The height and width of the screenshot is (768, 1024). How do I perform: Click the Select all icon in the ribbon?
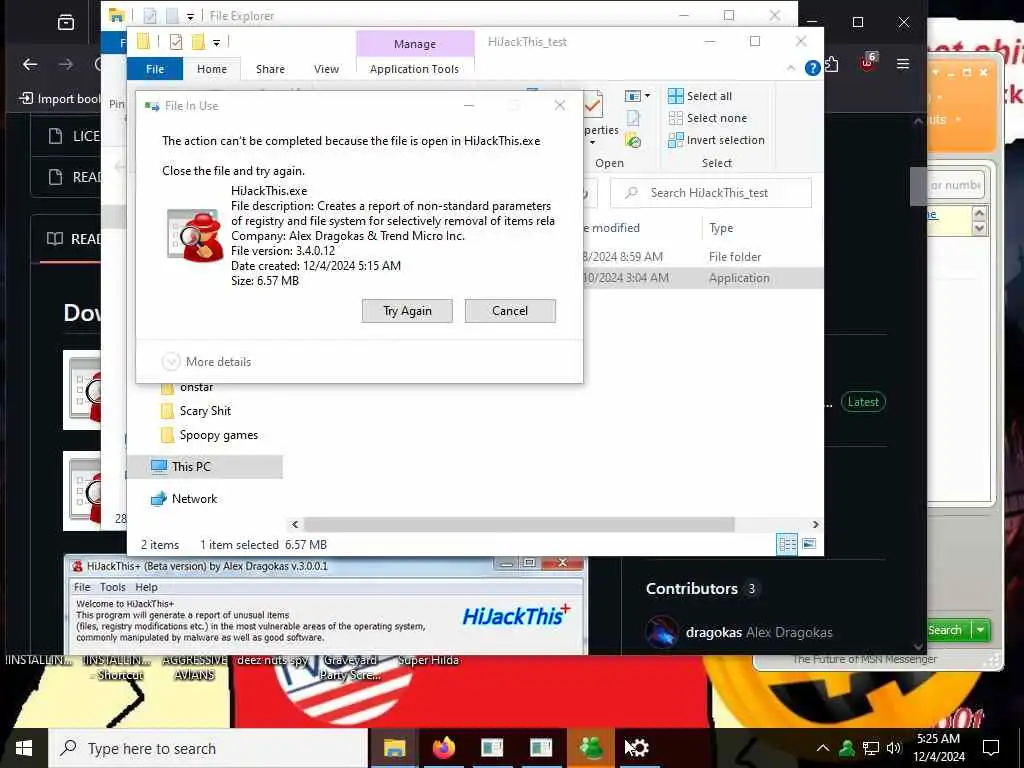click(675, 96)
